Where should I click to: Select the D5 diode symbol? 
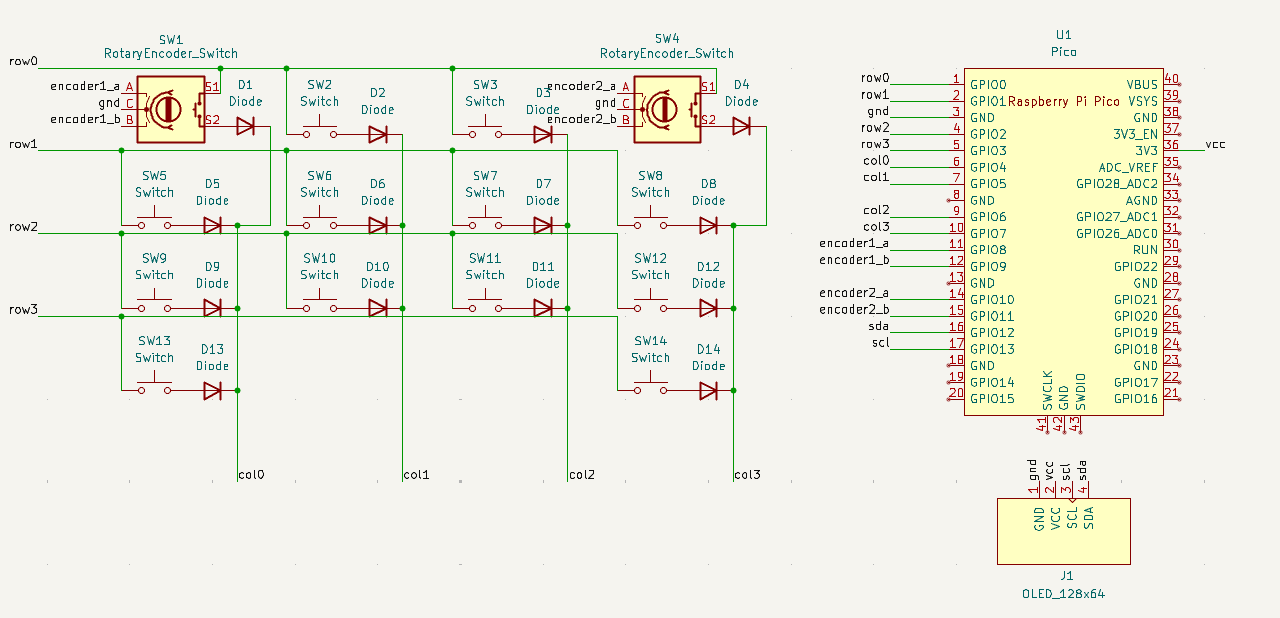click(212, 225)
